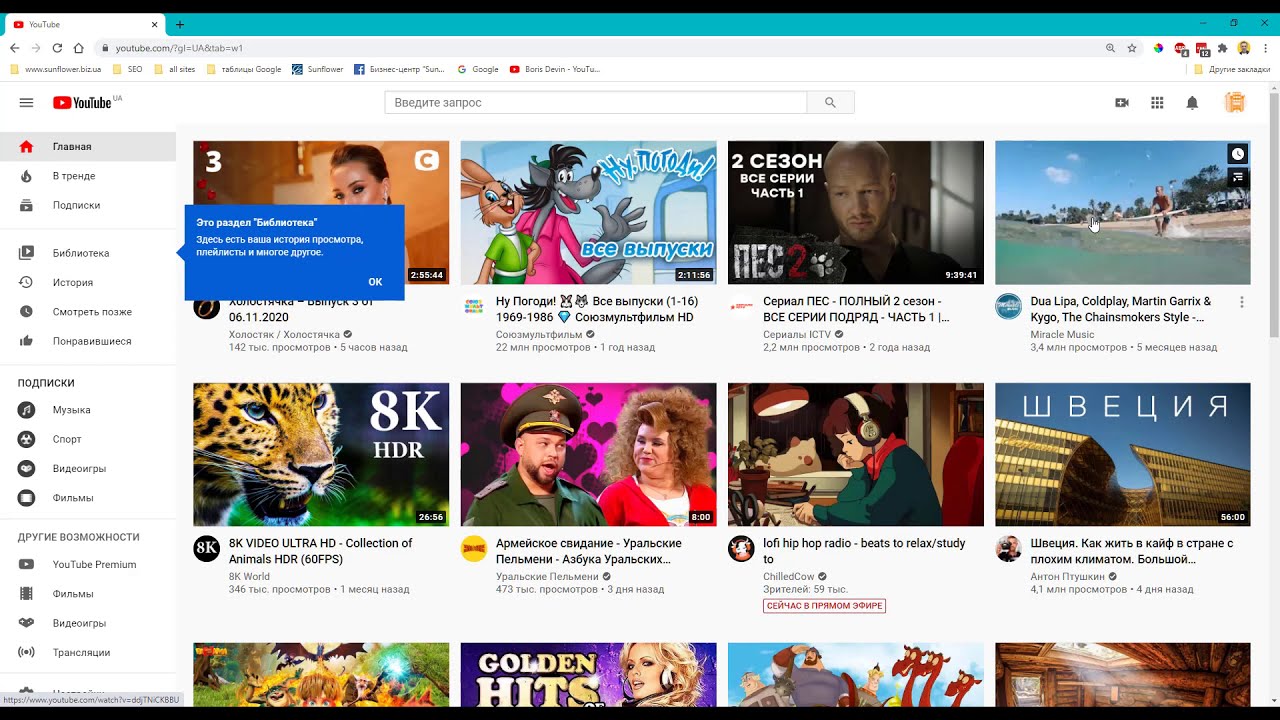Go back with the browser arrow
Image resolution: width=1280 pixels, height=720 pixels.
(x=14, y=48)
